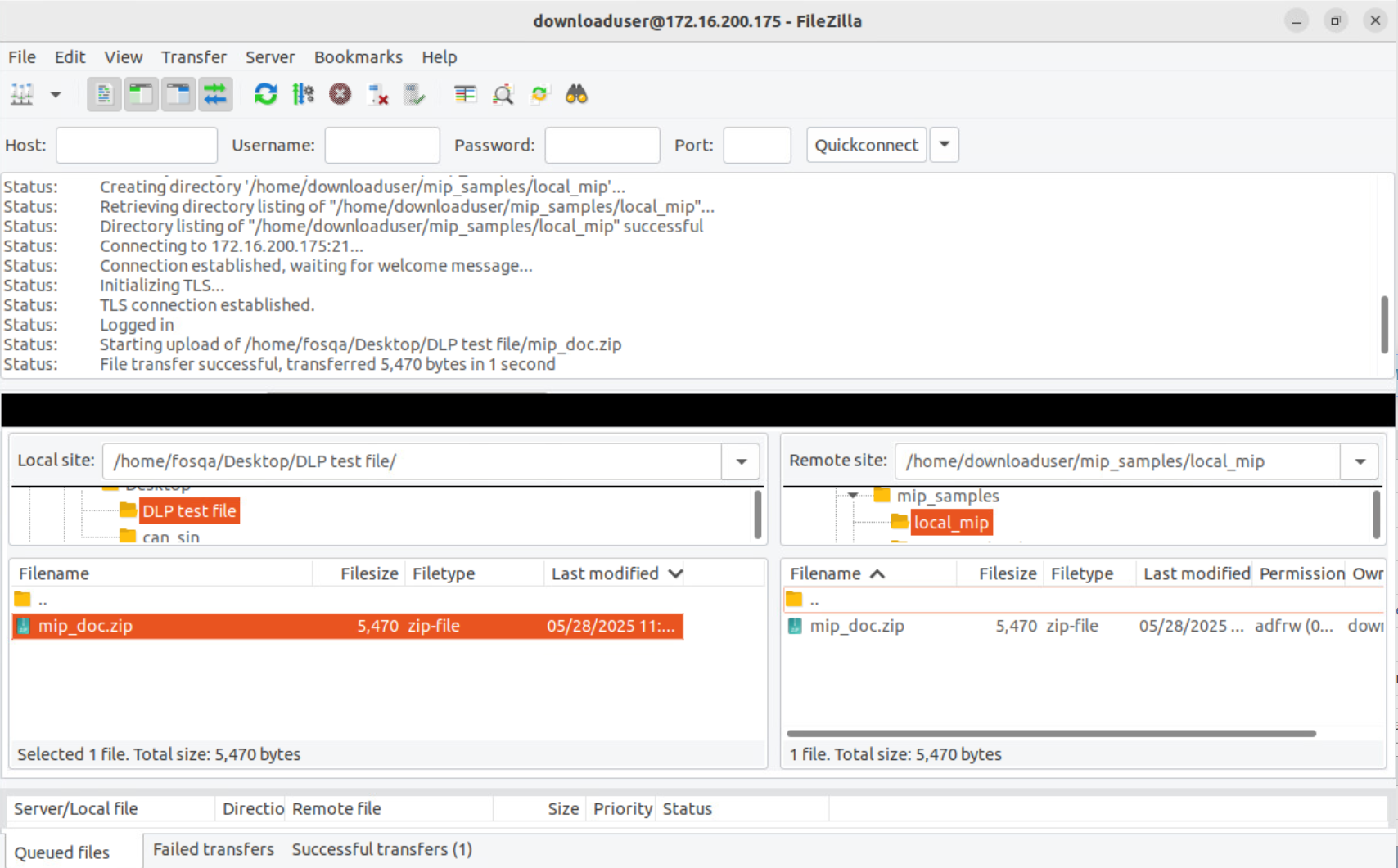The height and width of the screenshot is (868, 1398).
Task: Toggle the message log display
Action: coord(104,95)
